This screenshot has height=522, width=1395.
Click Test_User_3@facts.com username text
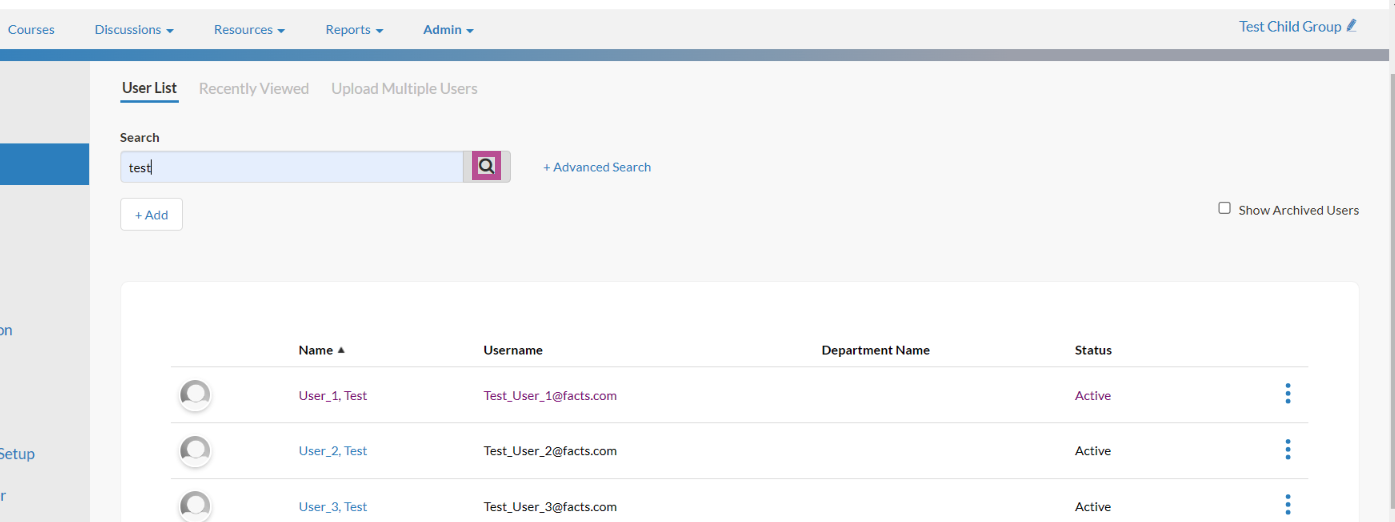tap(550, 507)
